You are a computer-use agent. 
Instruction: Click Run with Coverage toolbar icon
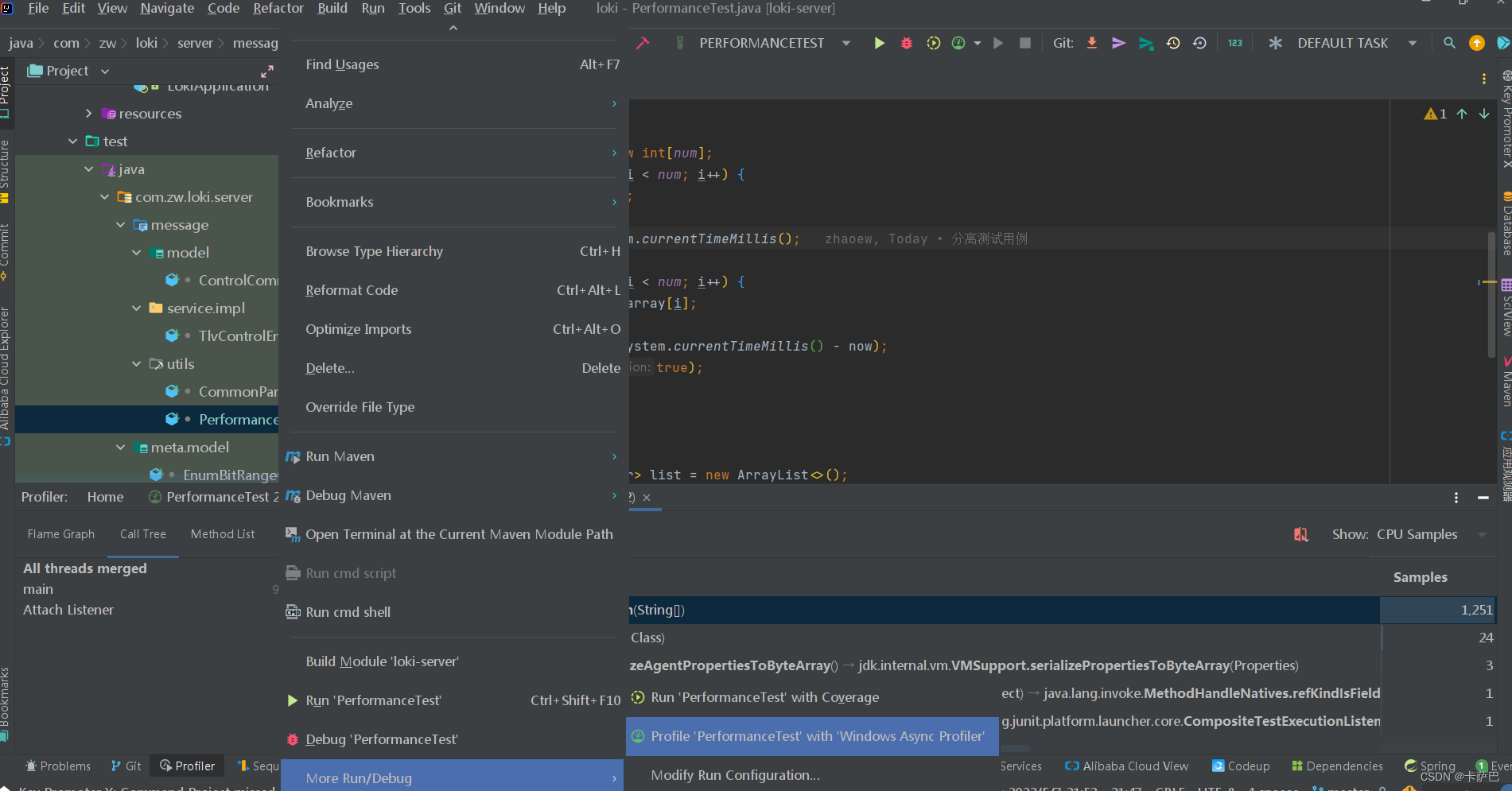point(933,43)
